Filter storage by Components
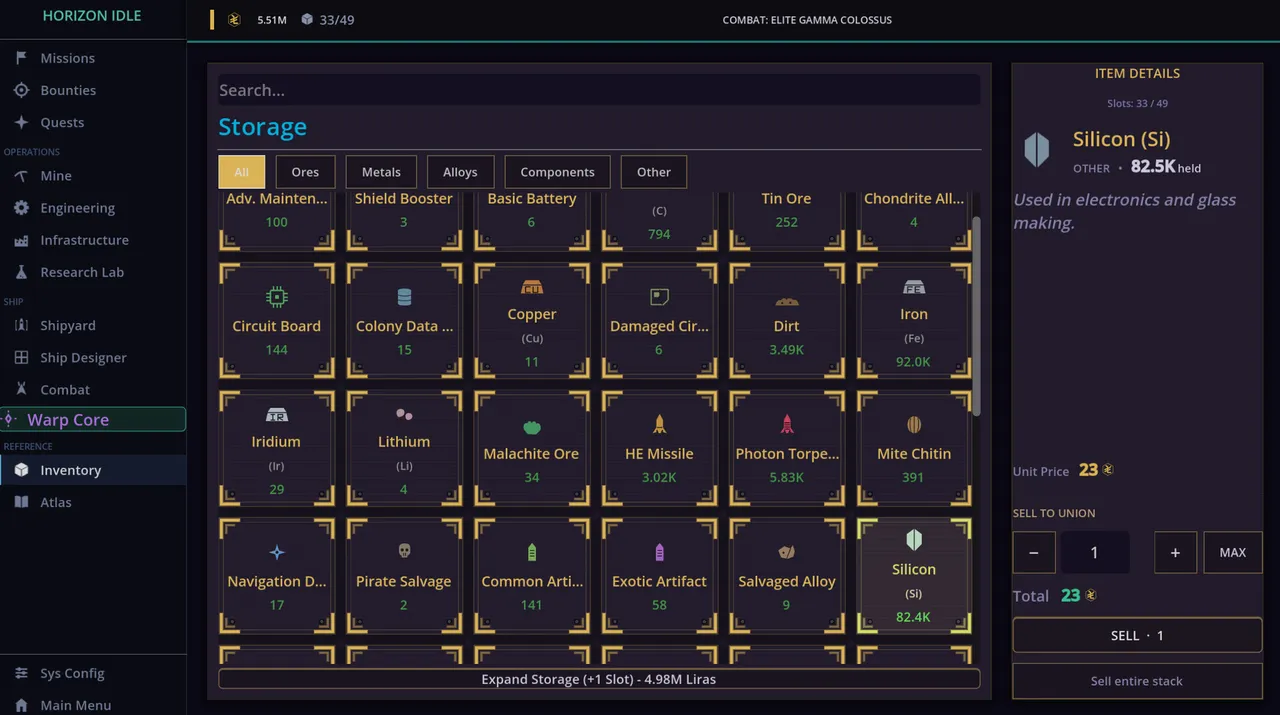 [x=557, y=172]
